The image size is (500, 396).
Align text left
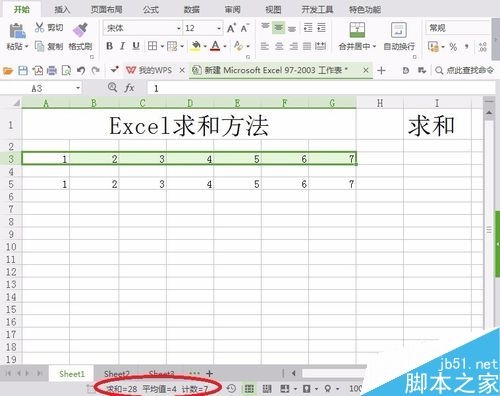pyautogui.click(x=265, y=46)
